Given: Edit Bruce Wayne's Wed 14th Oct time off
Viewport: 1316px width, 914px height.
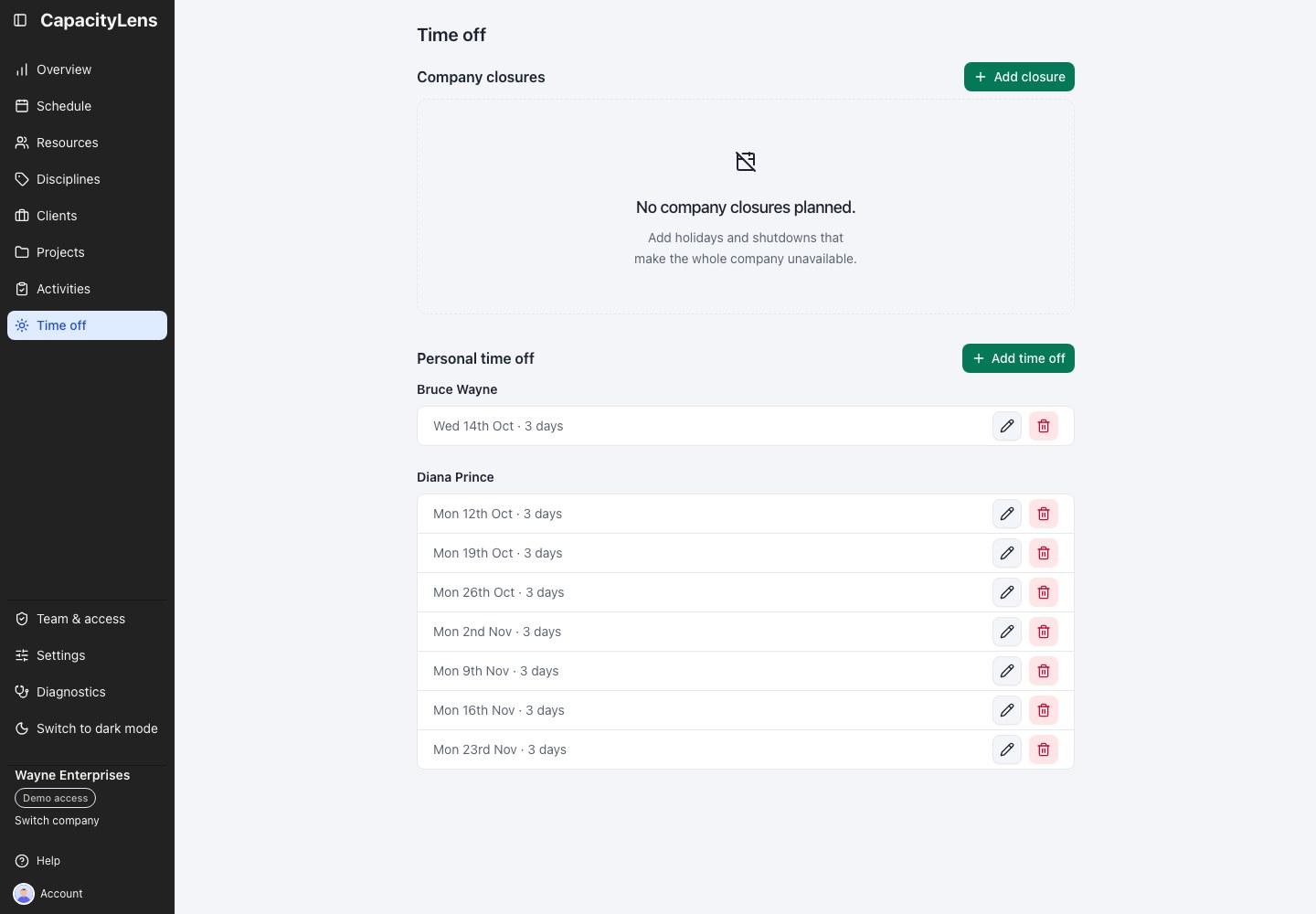Looking at the screenshot, I should [x=1007, y=426].
